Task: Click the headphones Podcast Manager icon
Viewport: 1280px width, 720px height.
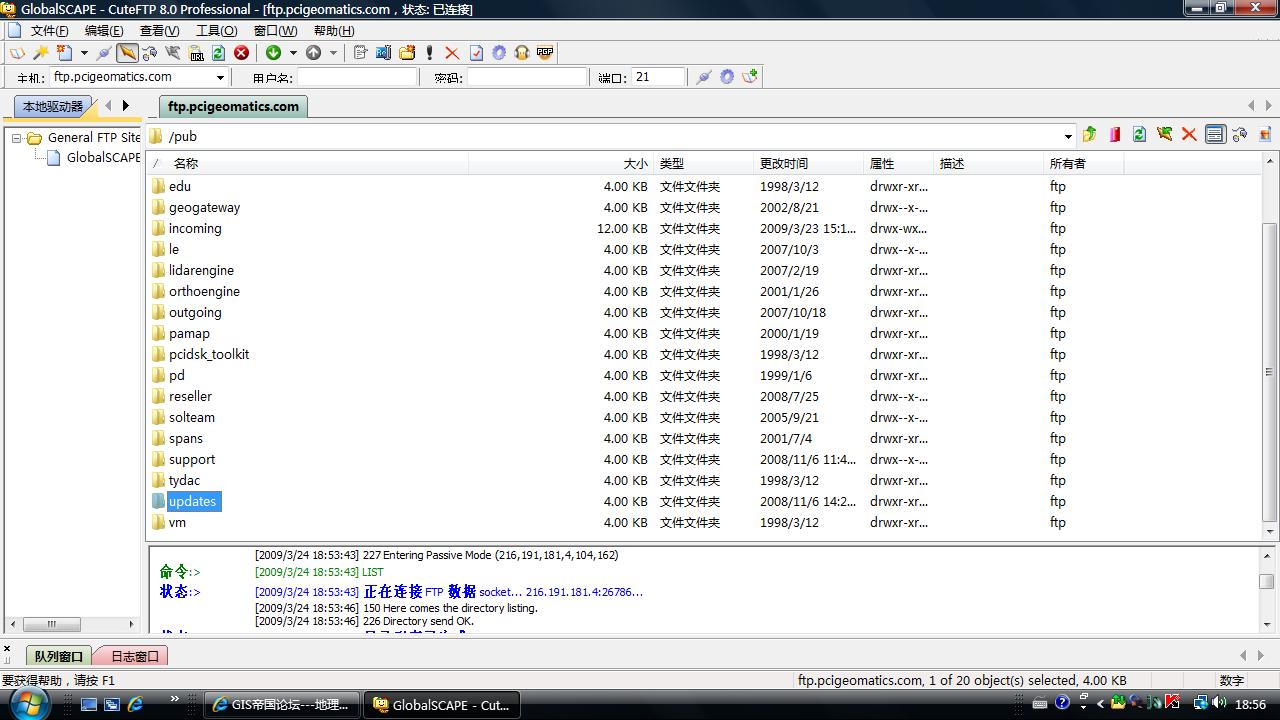Action: (521, 53)
